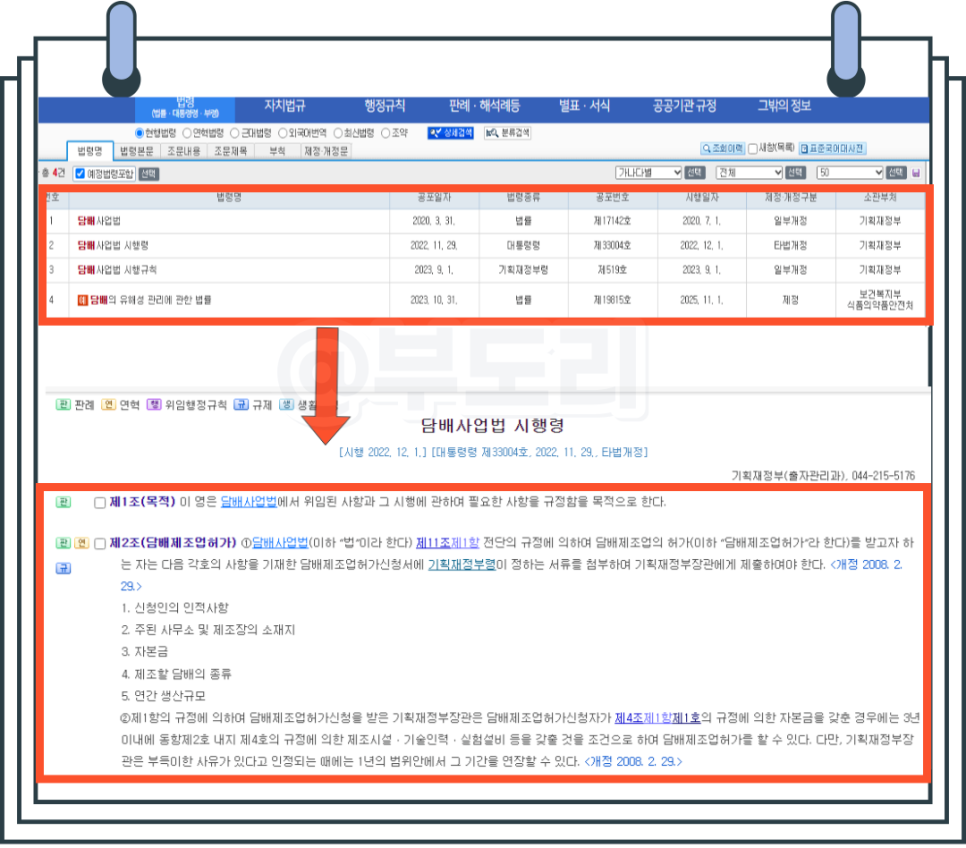Follow 제11조제1항 link in 제2조
Screen dimensions: 966x848
coord(447,543)
